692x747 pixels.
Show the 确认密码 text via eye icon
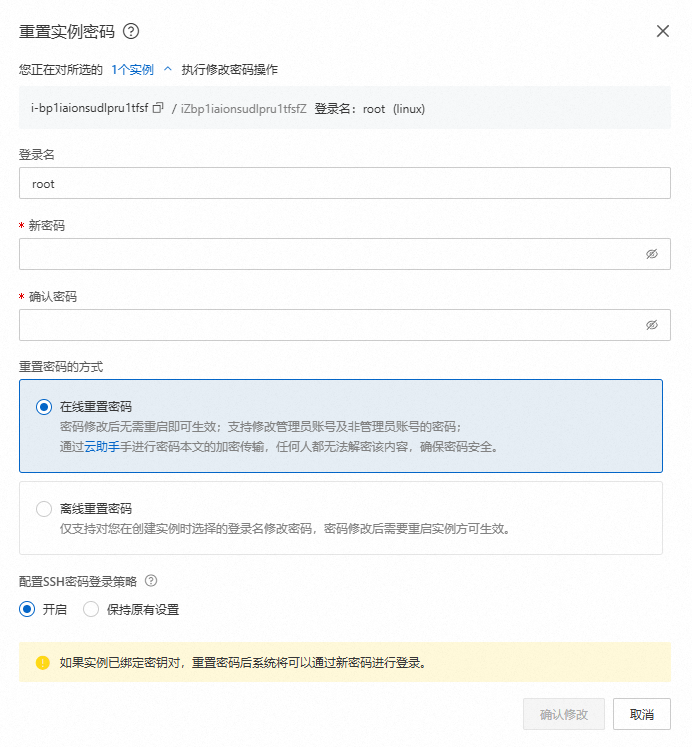click(651, 325)
